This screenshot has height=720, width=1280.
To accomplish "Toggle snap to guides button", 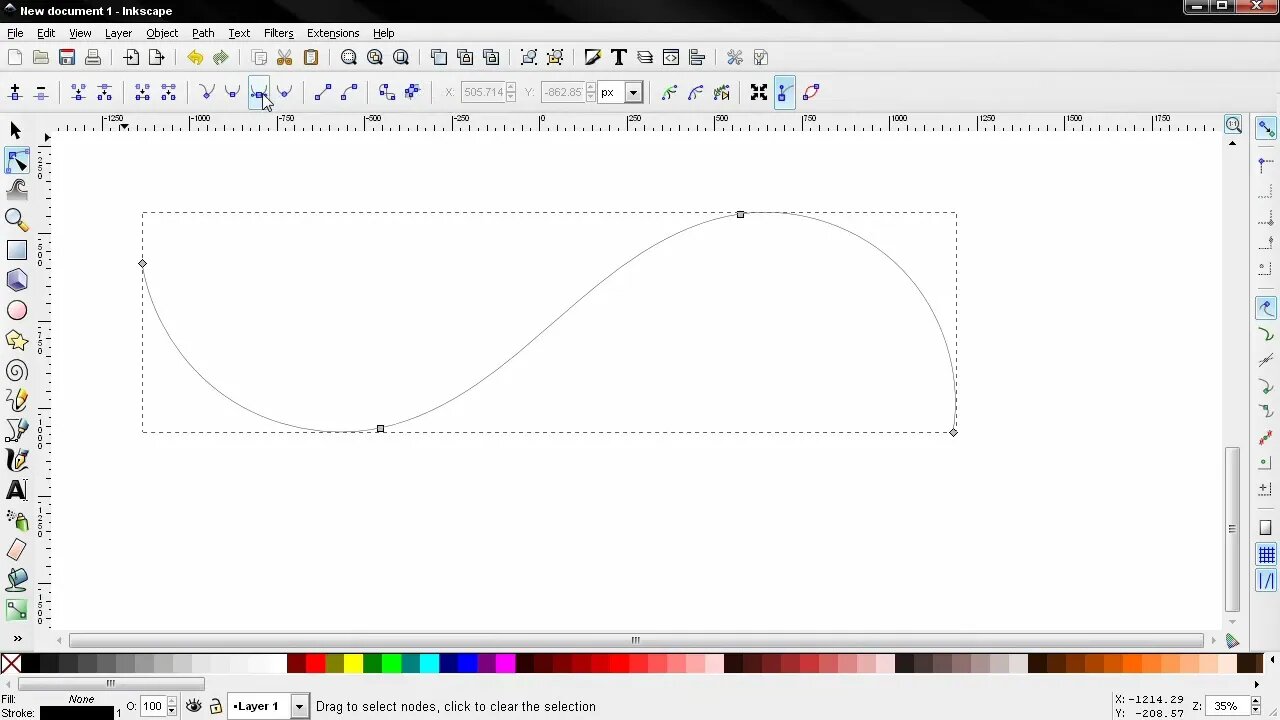I will [1266, 581].
